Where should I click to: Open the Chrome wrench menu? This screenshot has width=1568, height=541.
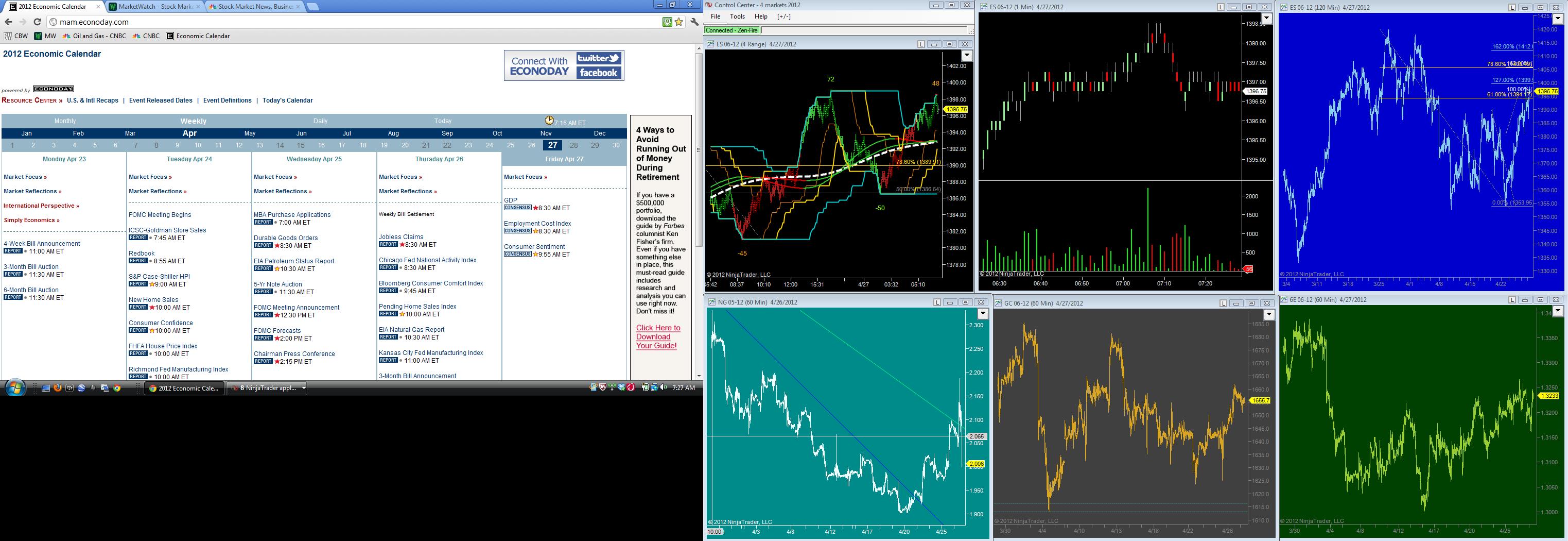click(x=694, y=22)
